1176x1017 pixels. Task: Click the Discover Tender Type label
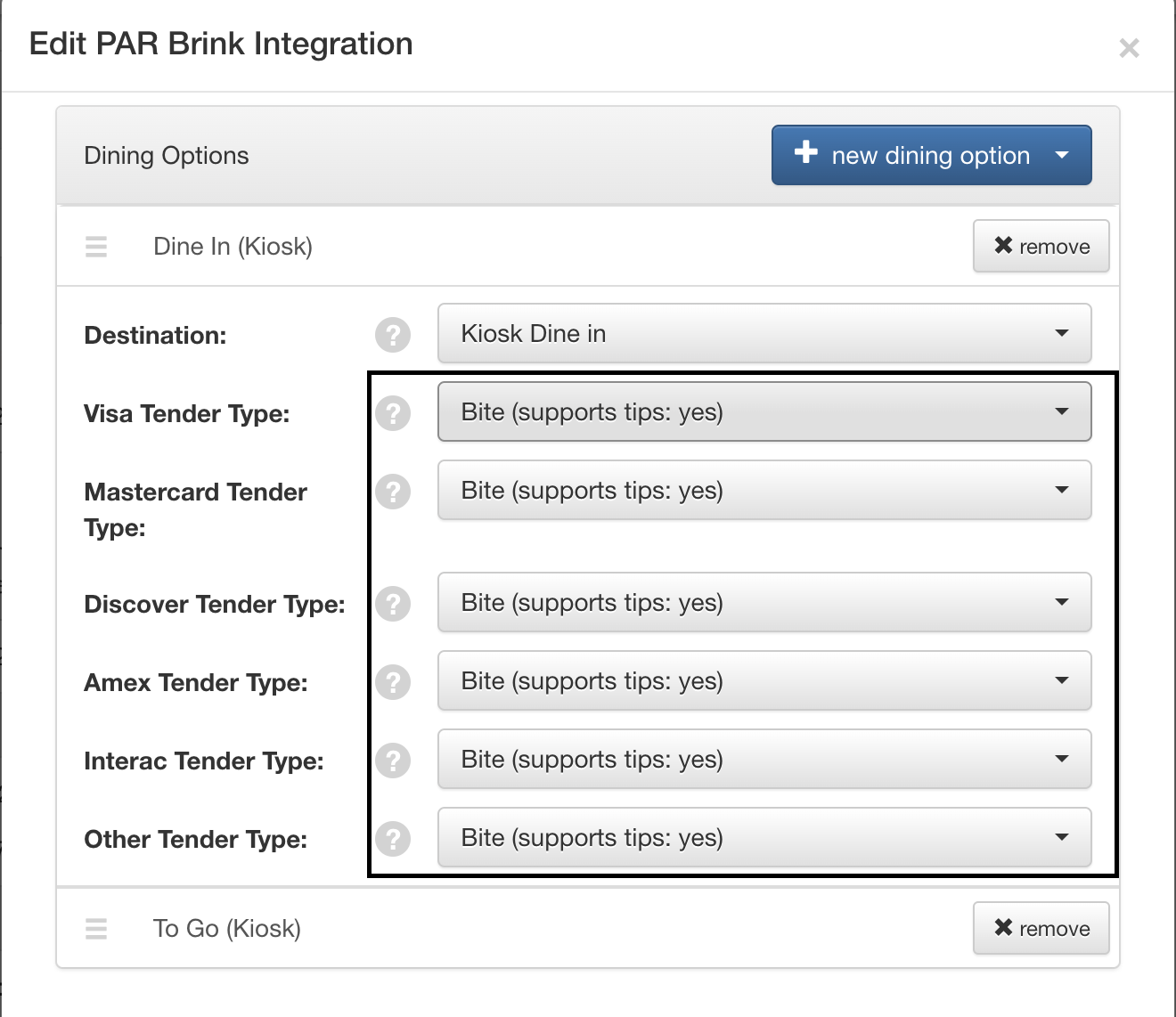[215, 605]
